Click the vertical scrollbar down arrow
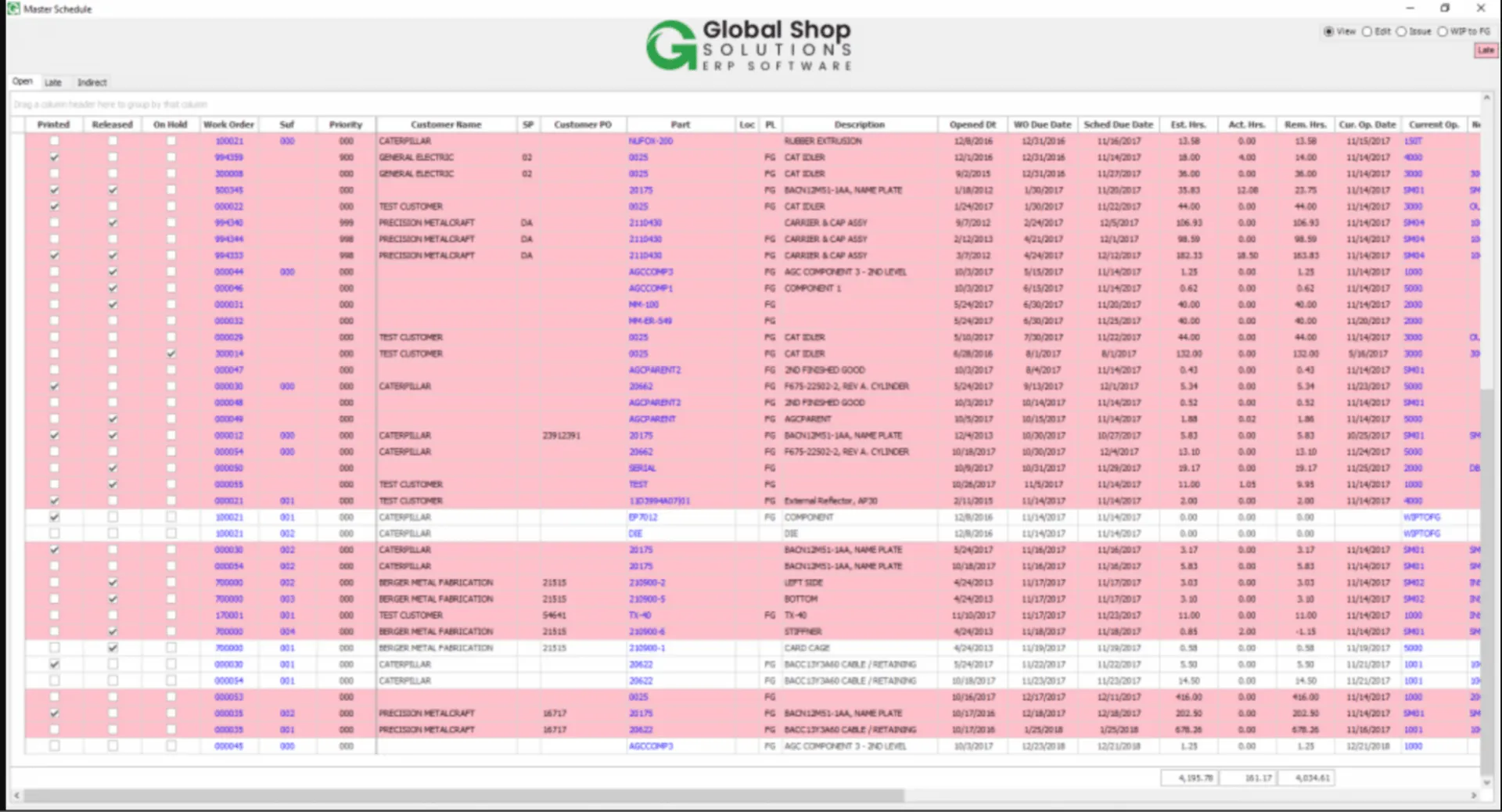This screenshot has width=1502, height=812. (1486, 781)
